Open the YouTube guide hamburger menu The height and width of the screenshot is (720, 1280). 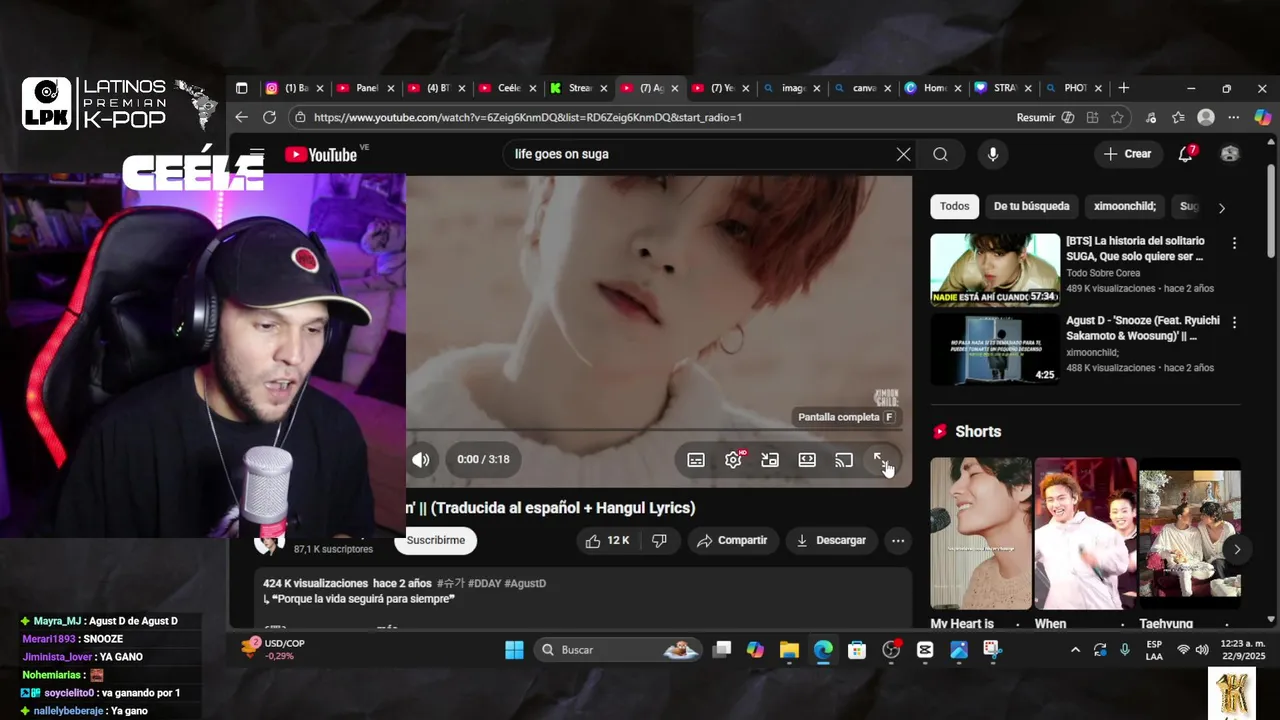pyautogui.click(x=257, y=154)
